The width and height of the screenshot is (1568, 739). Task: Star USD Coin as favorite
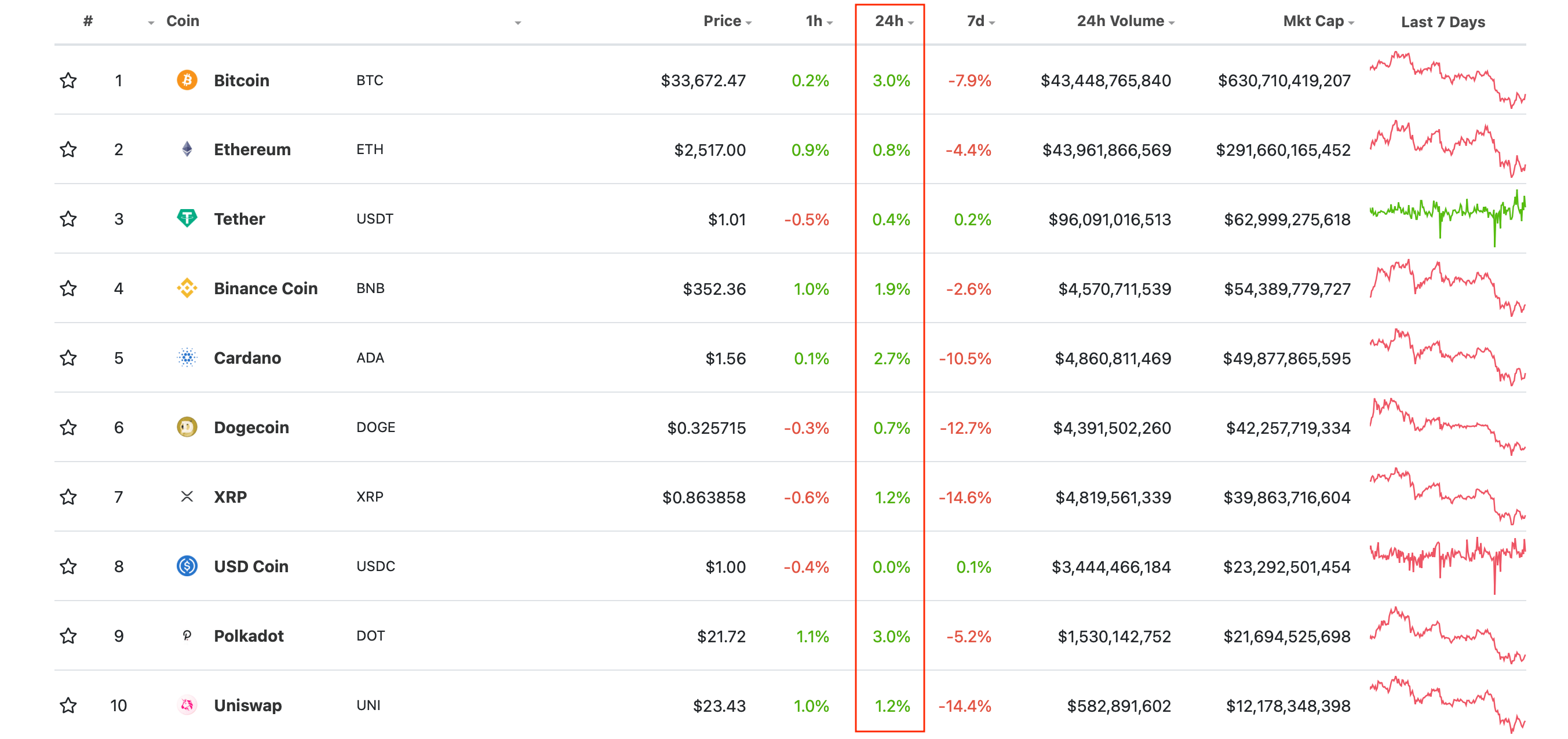tap(68, 566)
